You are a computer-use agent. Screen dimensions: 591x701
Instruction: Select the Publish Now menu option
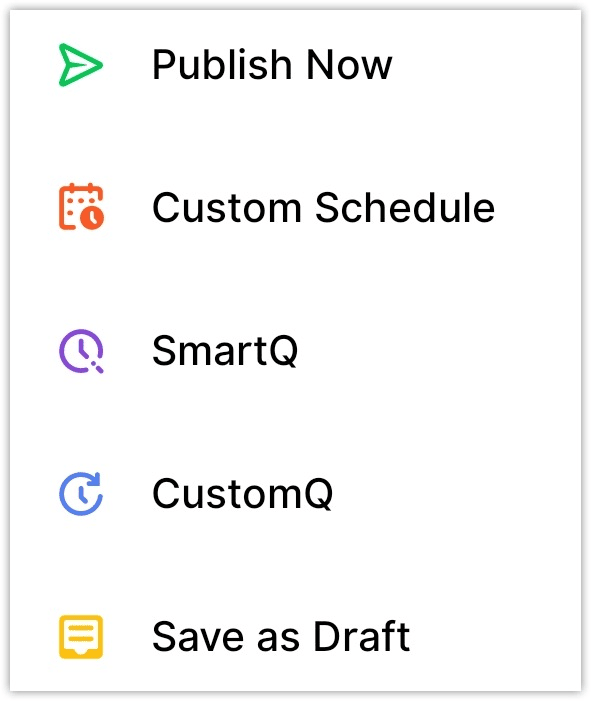click(x=296, y=65)
